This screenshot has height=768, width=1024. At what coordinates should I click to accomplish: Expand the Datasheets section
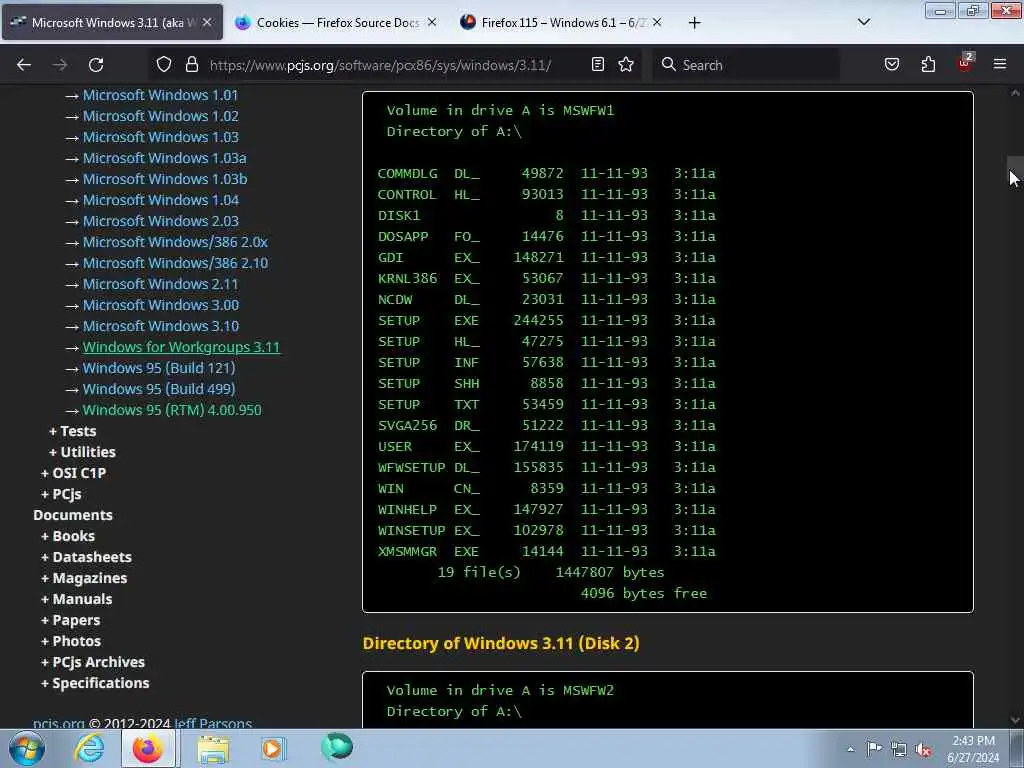point(86,557)
